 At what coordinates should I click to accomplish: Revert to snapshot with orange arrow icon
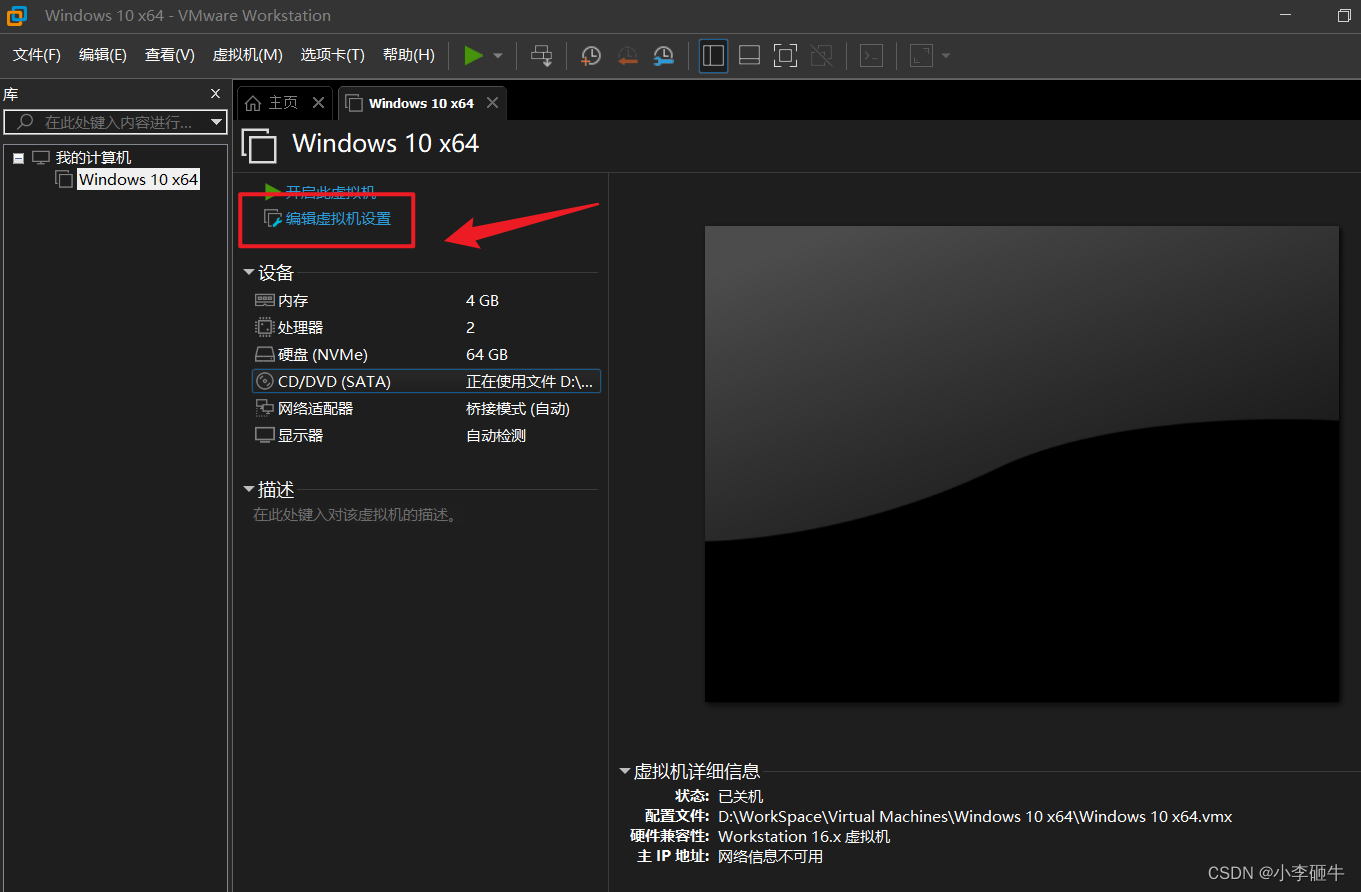[x=628, y=56]
